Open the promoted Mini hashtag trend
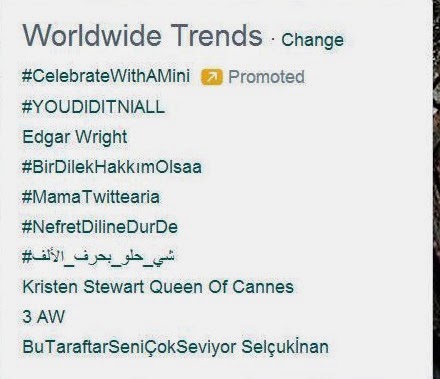The width and height of the screenshot is (440, 379). click(x=106, y=76)
